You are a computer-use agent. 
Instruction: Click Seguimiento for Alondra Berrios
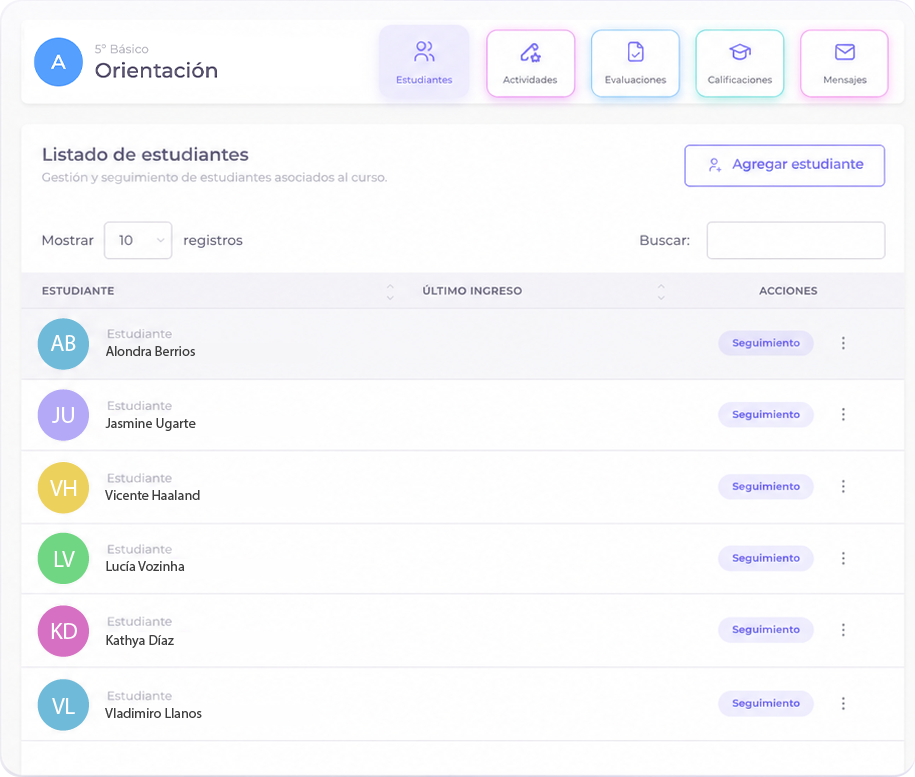point(766,343)
